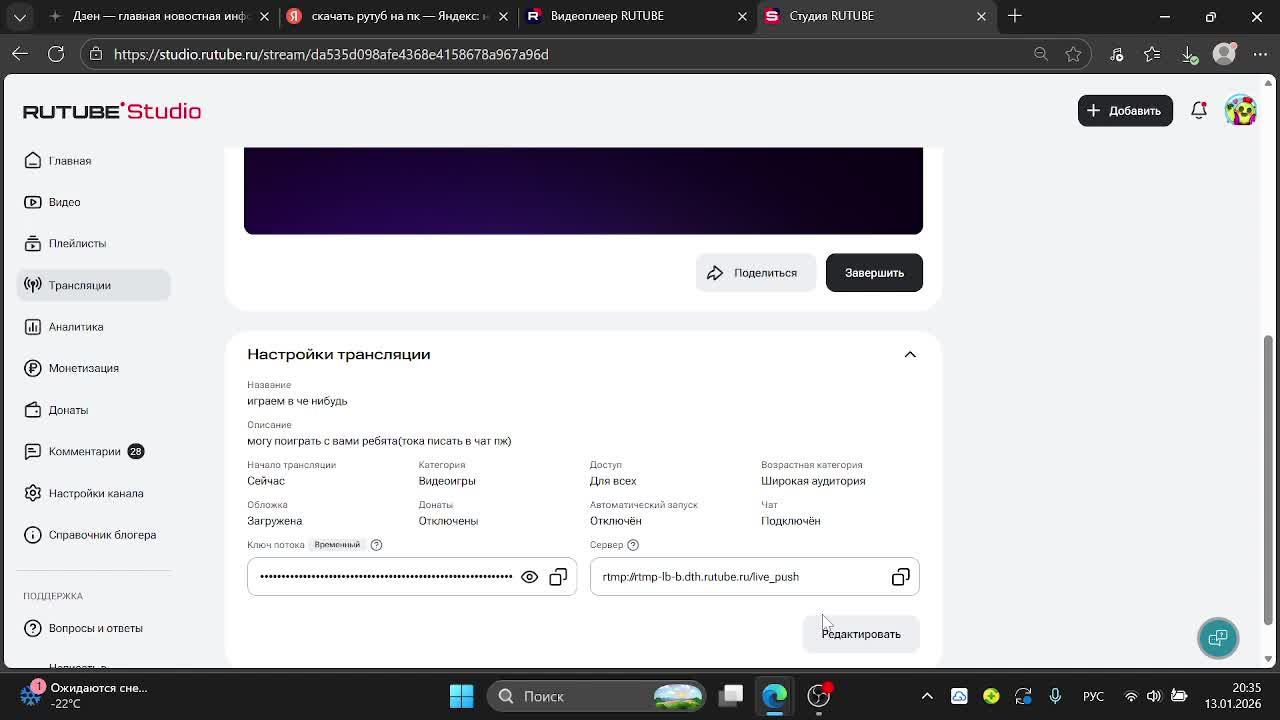
Task: Open help tooltip next to Ключ потока
Action: click(376, 545)
